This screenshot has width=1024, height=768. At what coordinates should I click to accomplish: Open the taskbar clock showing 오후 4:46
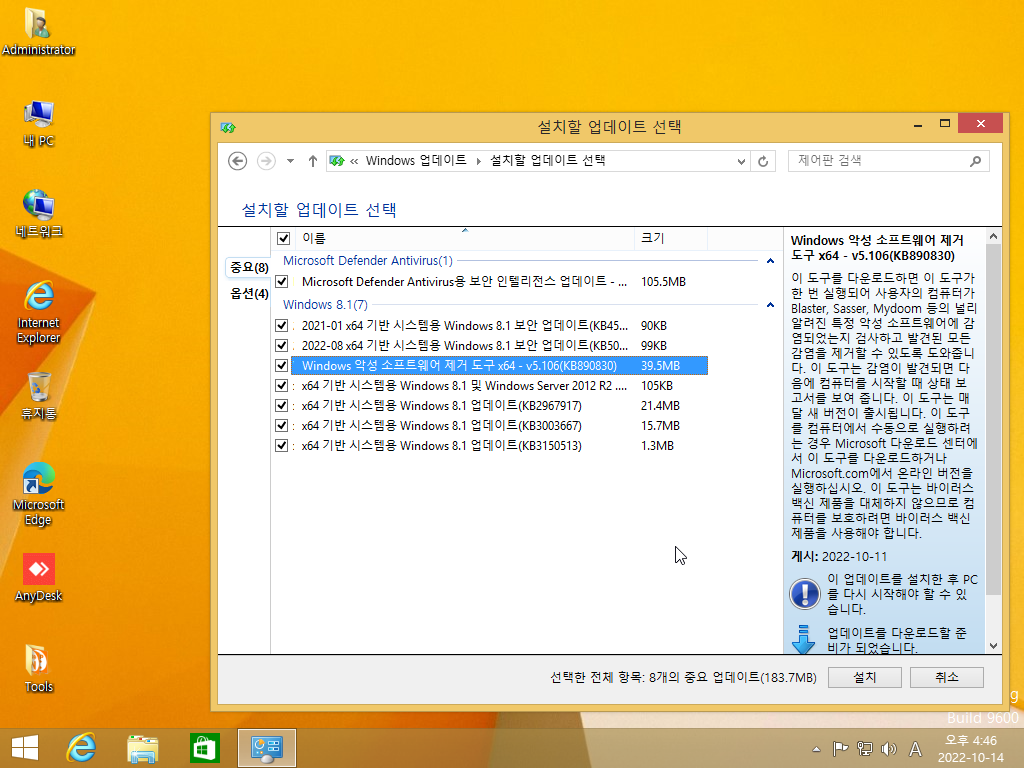[x=970, y=749]
